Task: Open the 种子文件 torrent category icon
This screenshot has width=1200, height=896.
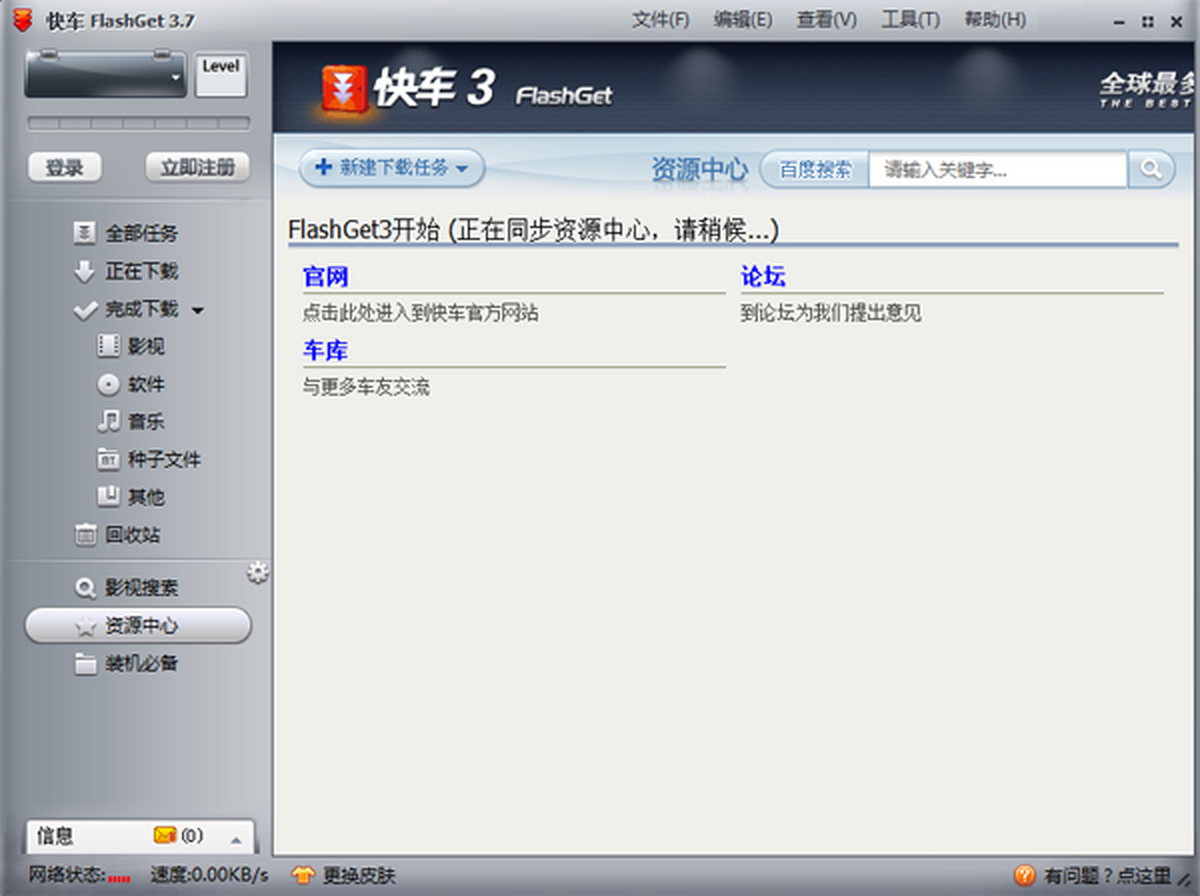Action: (x=111, y=459)
